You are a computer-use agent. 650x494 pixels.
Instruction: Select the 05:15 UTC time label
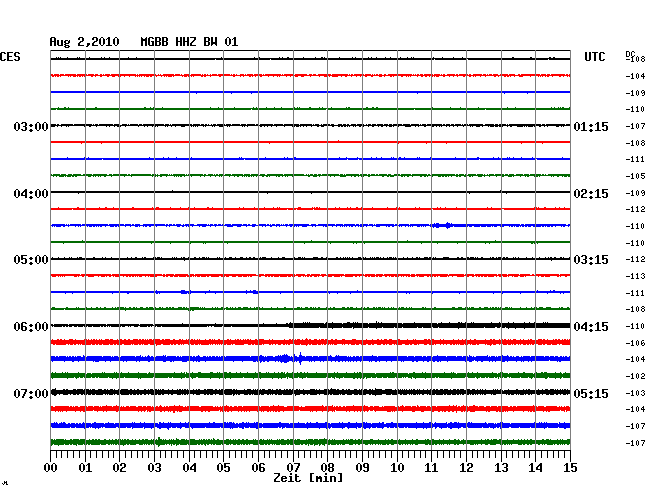point(591,393)
